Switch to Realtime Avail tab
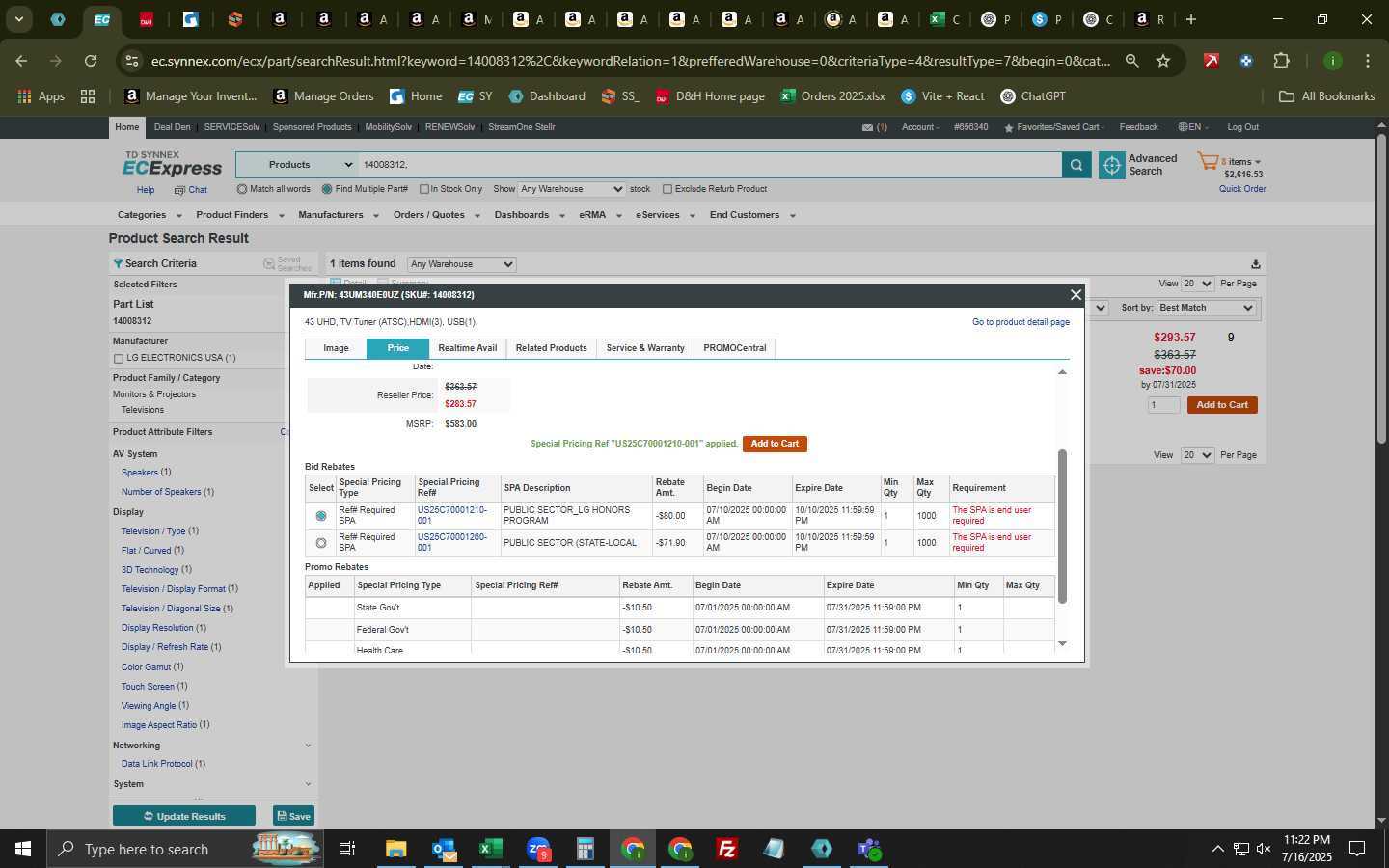 pos(468,348)
